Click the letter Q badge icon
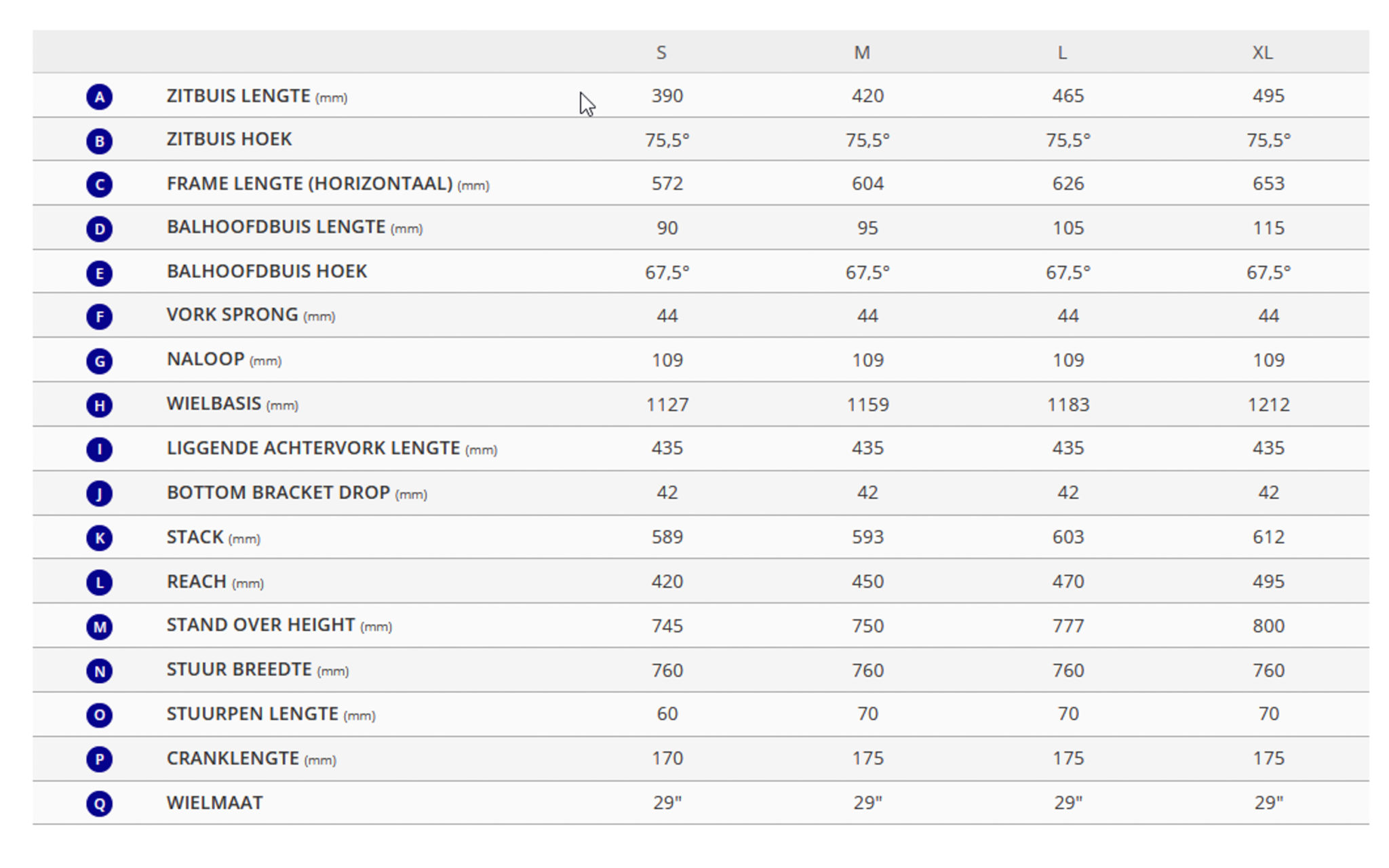This screenshot has width=1389, height=868. (99, 804)
